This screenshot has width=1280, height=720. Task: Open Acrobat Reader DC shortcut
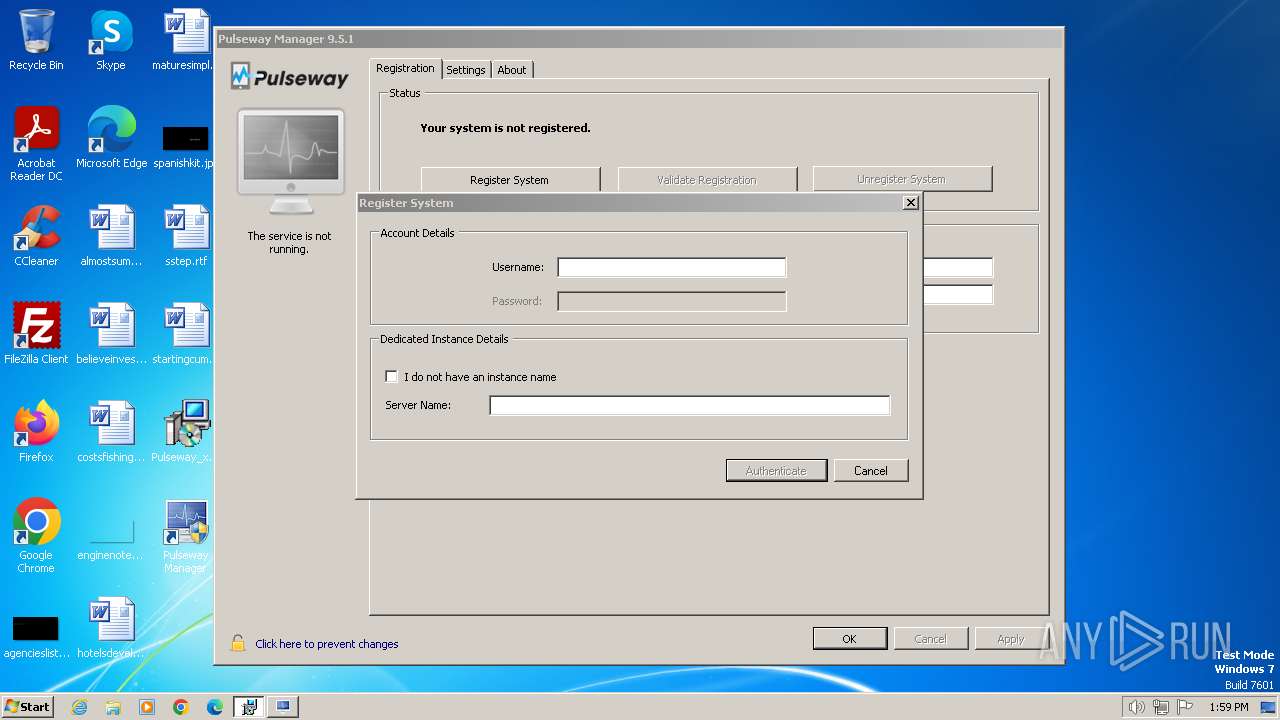coord(36,144)
